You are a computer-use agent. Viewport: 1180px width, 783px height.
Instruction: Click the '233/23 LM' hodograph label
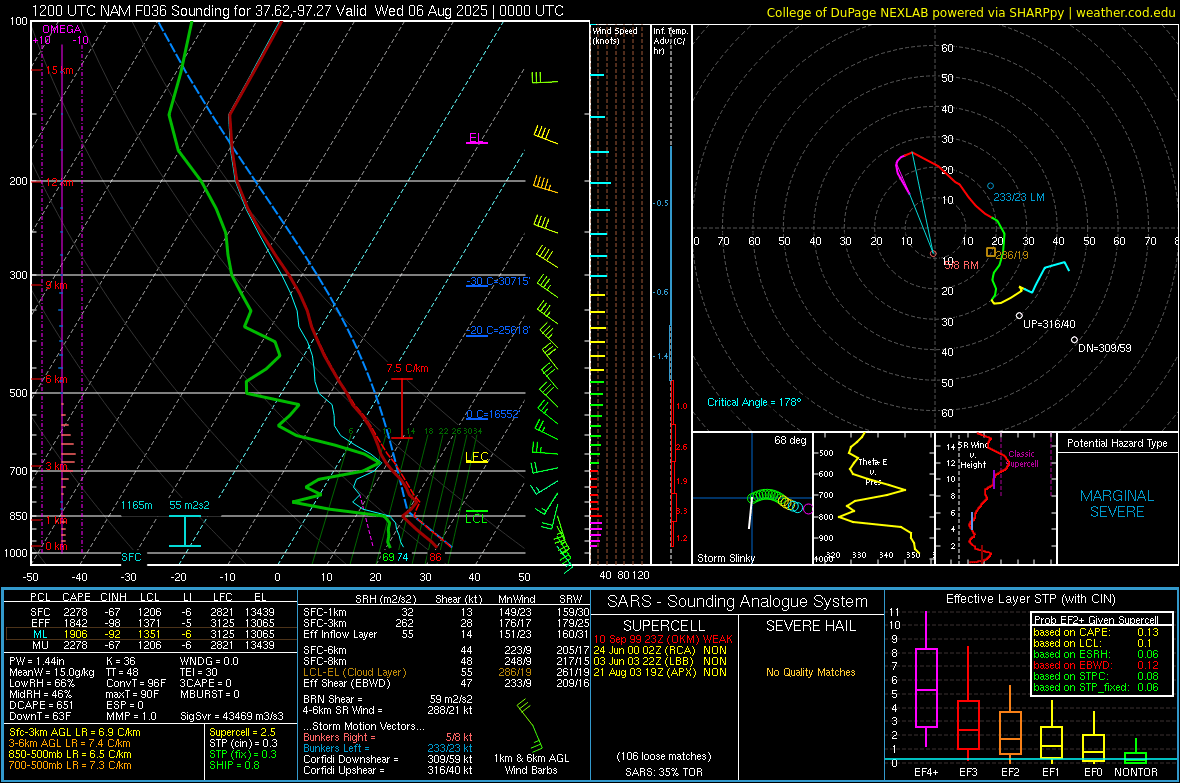coord(1019,197)
